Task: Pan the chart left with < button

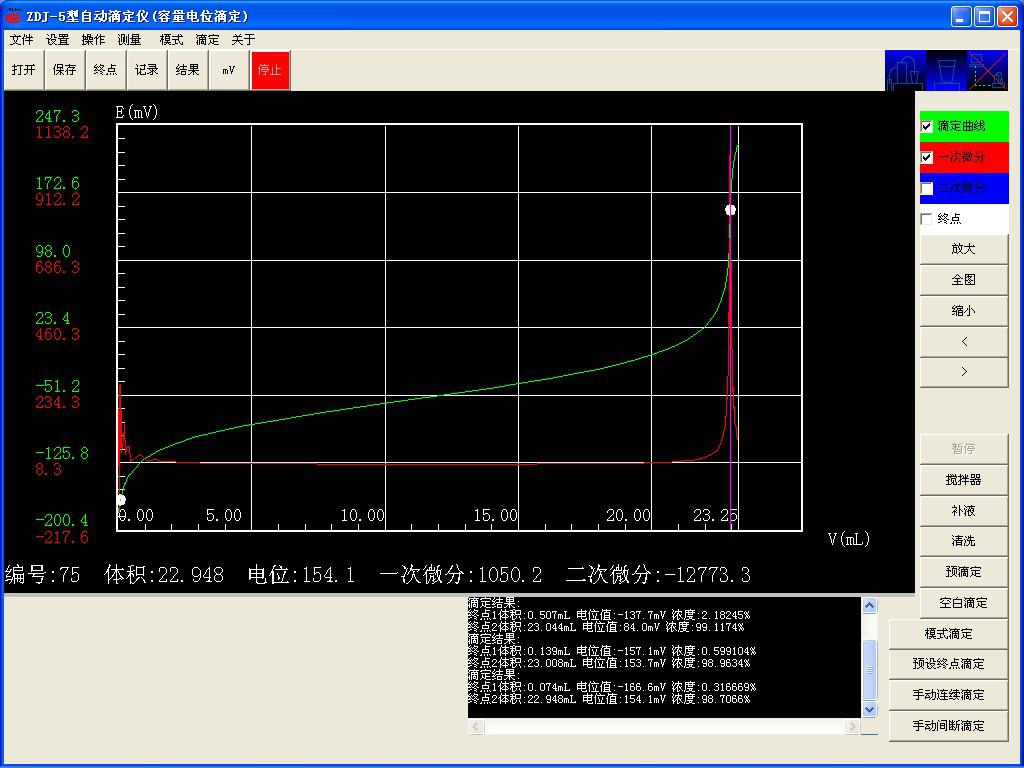Action: 963,342
